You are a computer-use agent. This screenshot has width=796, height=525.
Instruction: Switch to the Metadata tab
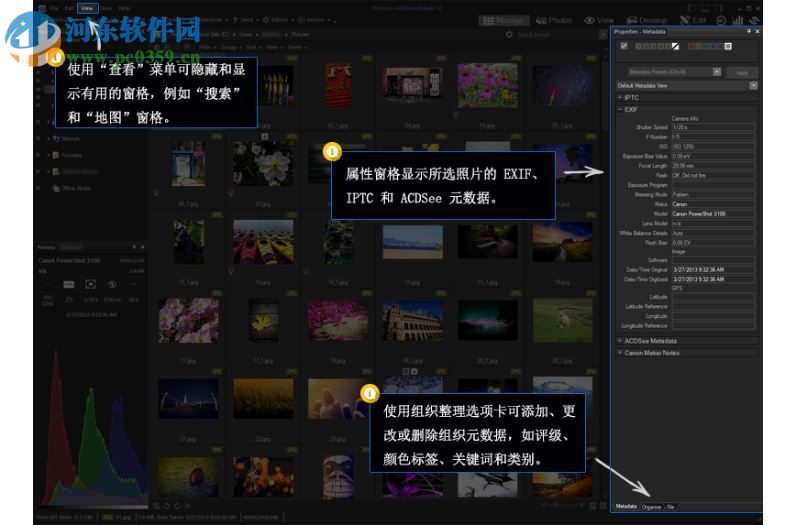[626, 506]
